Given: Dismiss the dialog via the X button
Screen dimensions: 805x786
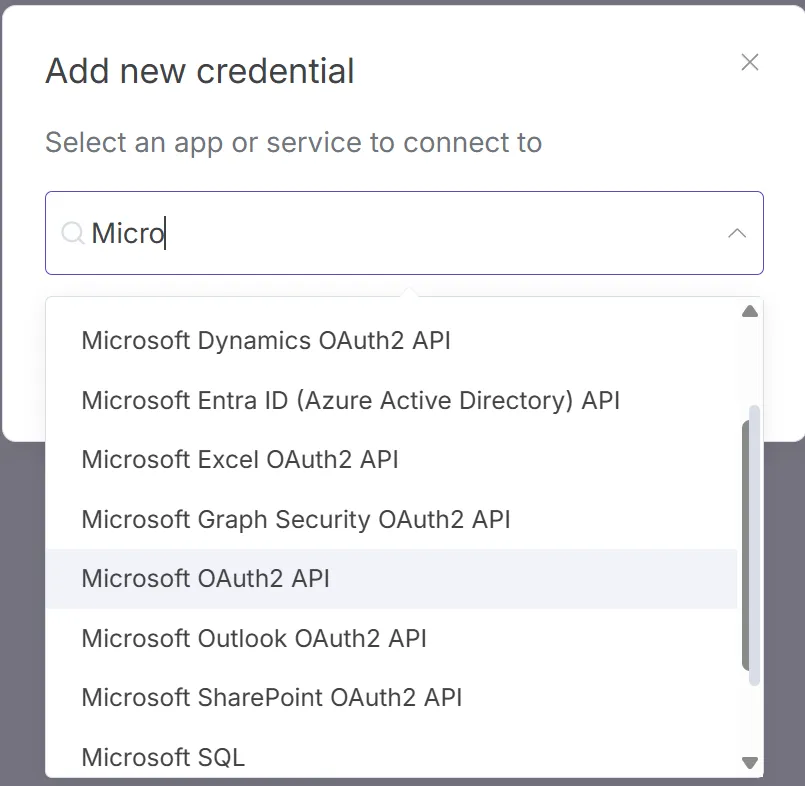Looking at the screenshot, I should (x=750, y=62).
